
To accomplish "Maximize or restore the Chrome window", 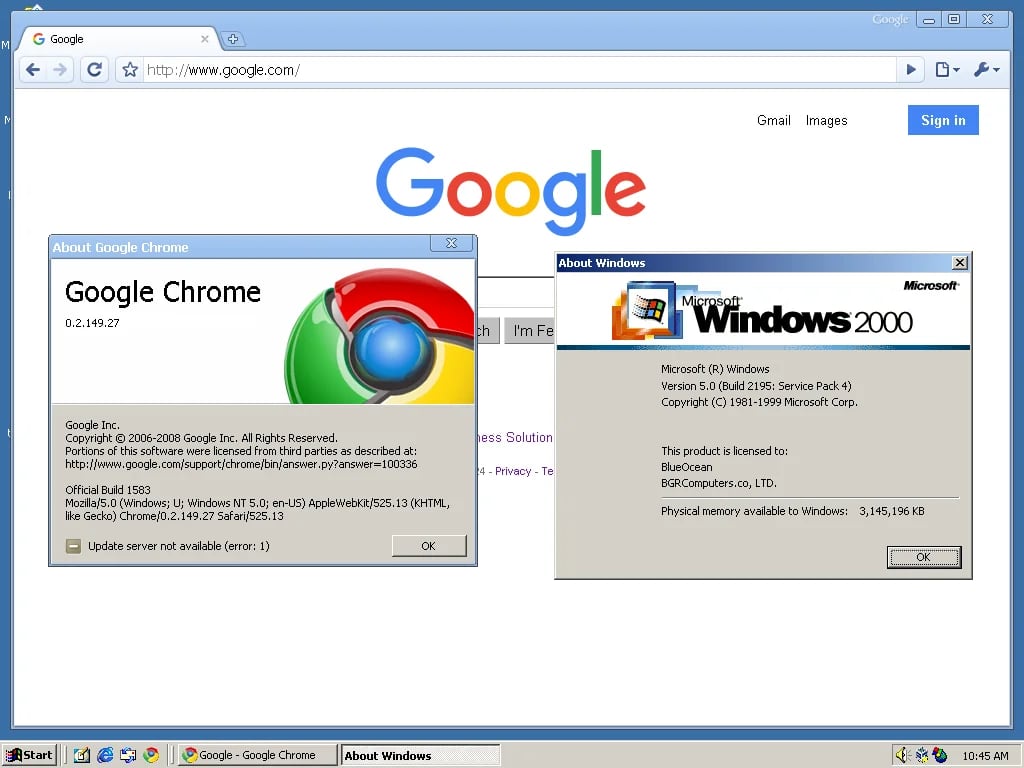I will pyautogui.click(x=954, y=20).
